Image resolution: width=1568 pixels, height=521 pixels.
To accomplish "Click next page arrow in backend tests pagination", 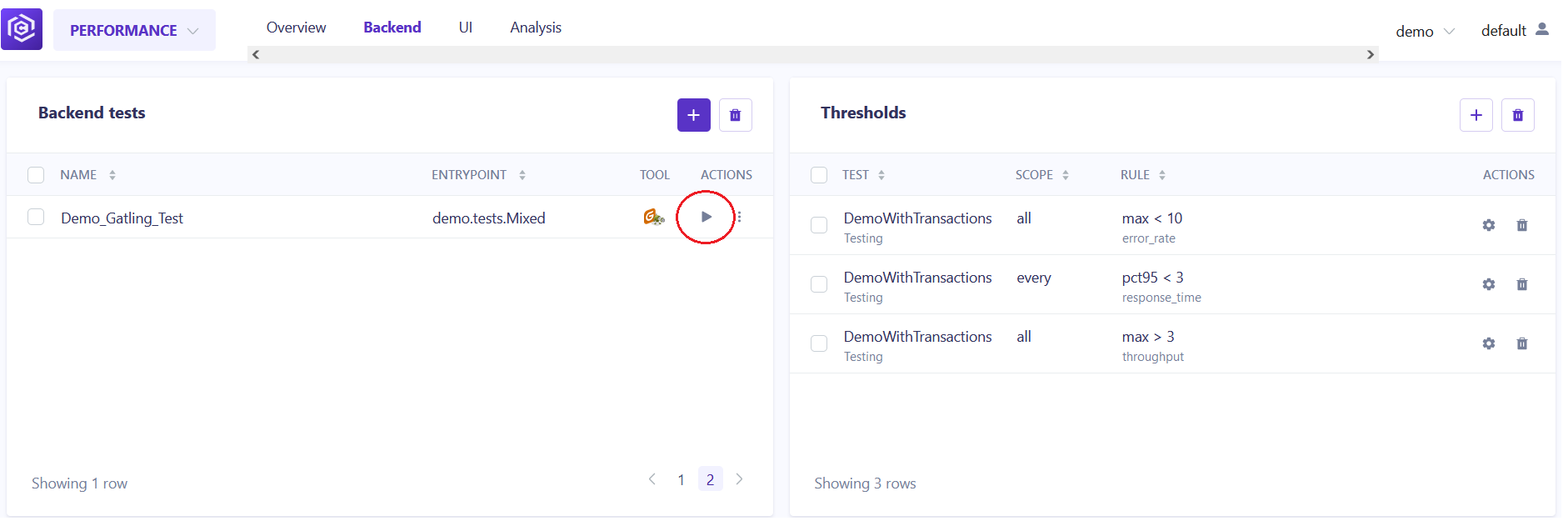I will [x=739, y=479].
